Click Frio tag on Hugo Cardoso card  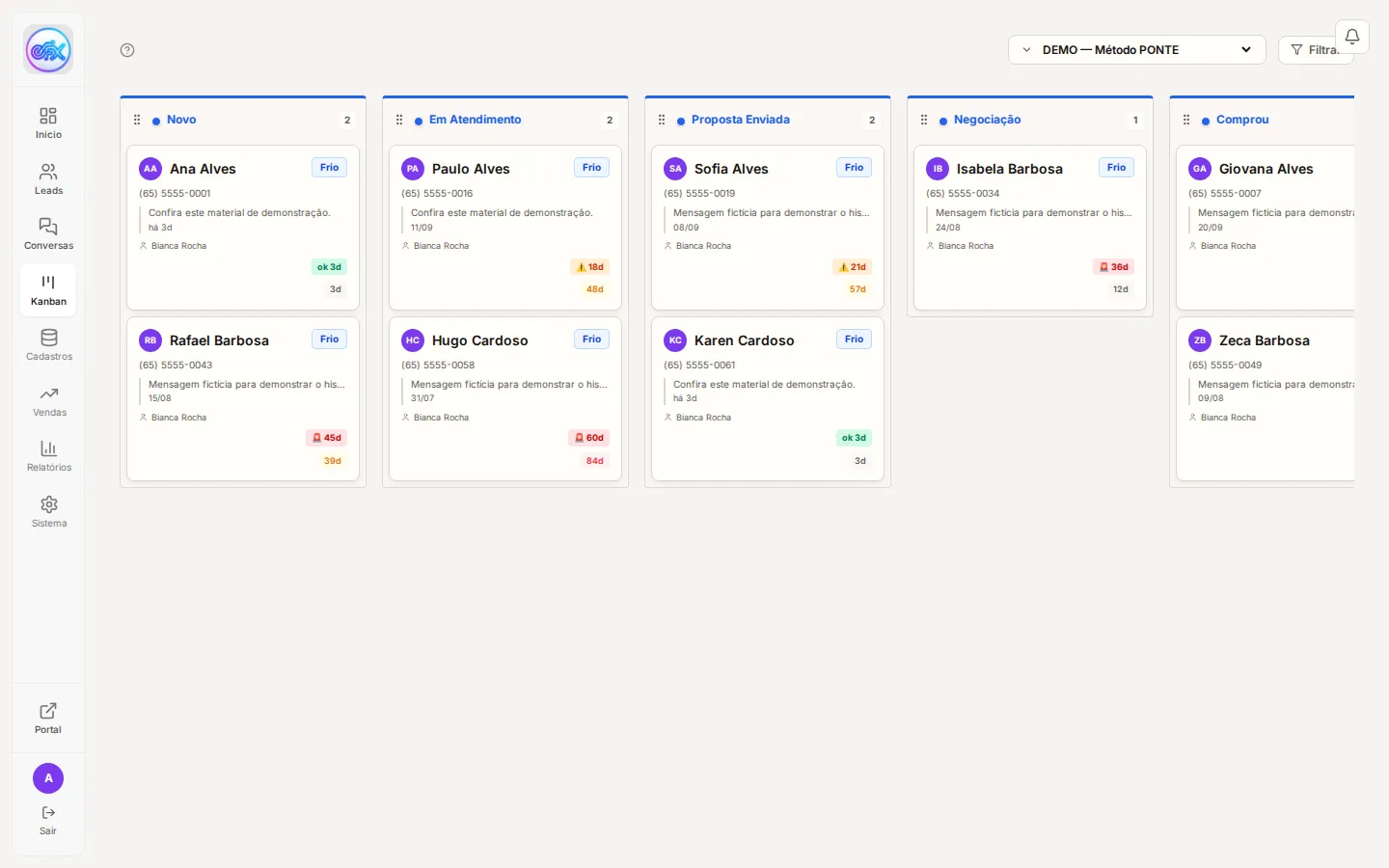coord(591,339)
